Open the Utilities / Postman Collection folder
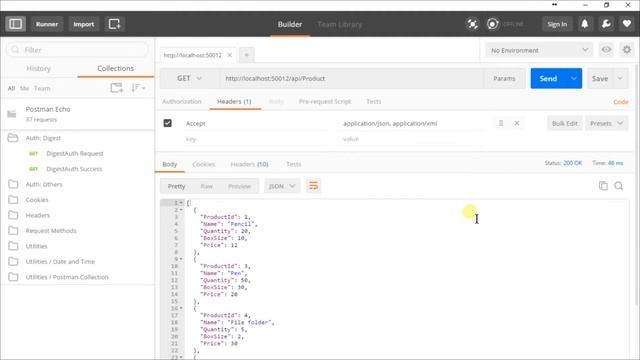Viewport: 640px width, 360px height. point(67,277)
